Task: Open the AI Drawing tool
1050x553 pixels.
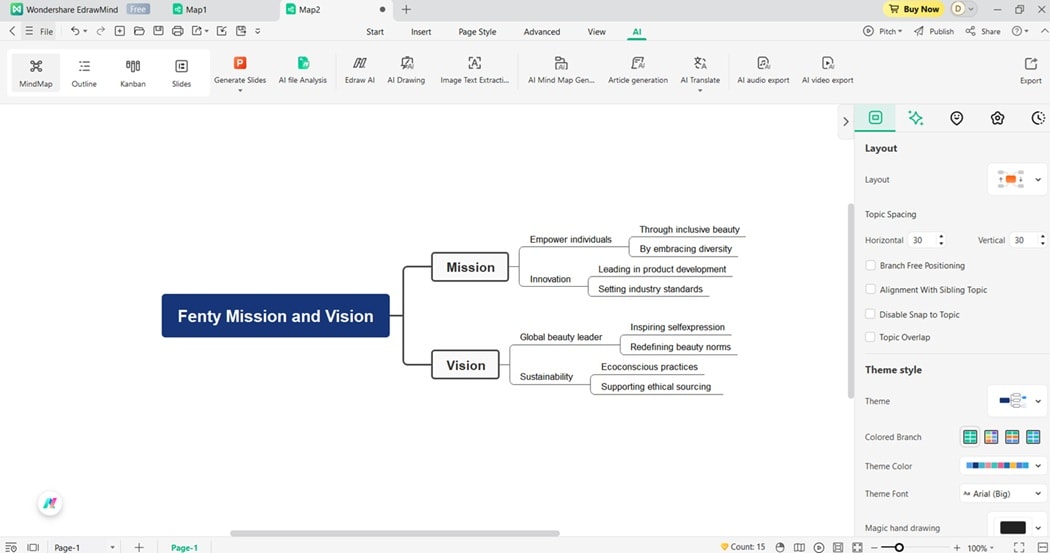Action: point(406,69)
